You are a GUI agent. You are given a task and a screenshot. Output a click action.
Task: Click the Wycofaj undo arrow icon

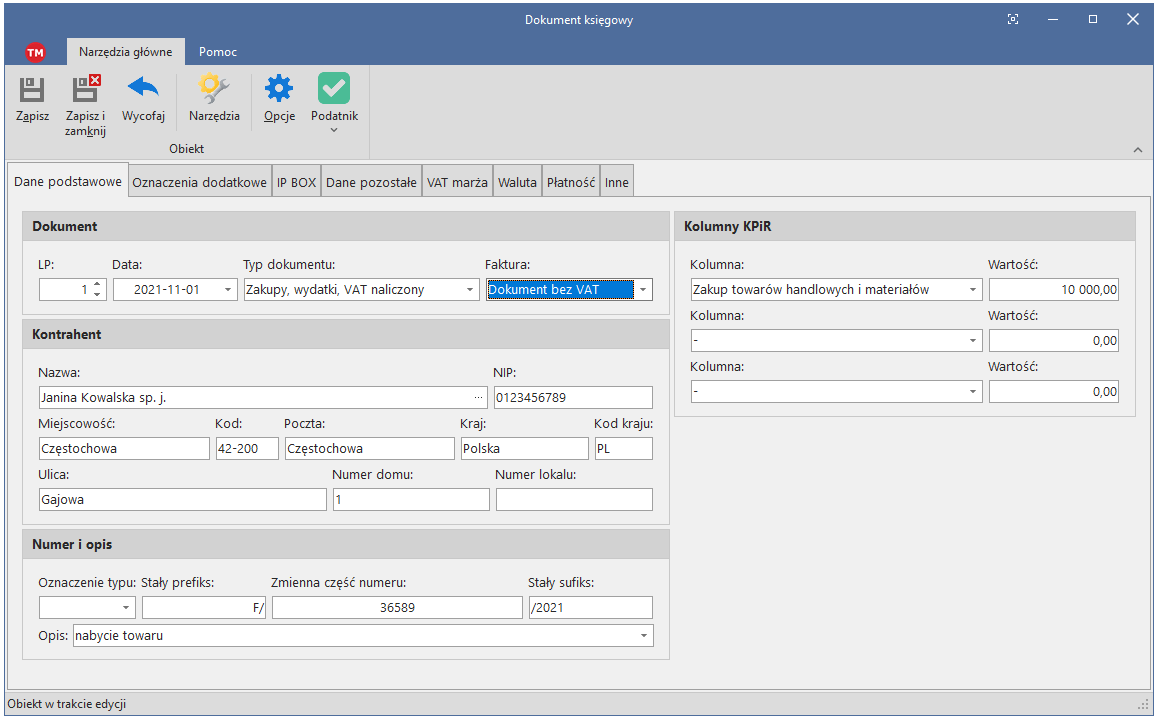coord(143,89)
